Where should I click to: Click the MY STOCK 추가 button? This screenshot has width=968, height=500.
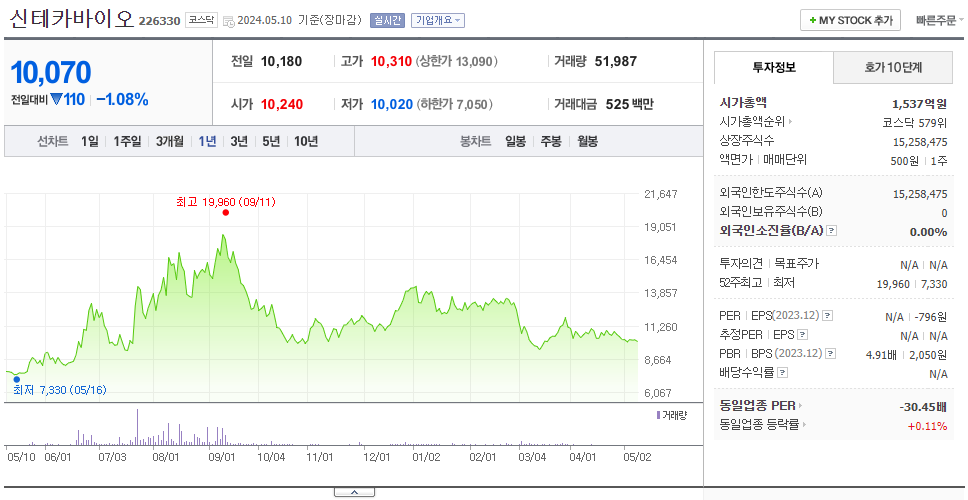pyautogui.click(x=851, y=20)
